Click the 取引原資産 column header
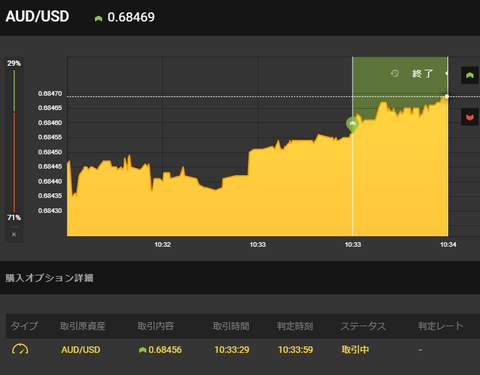 [x=83, y=326]
